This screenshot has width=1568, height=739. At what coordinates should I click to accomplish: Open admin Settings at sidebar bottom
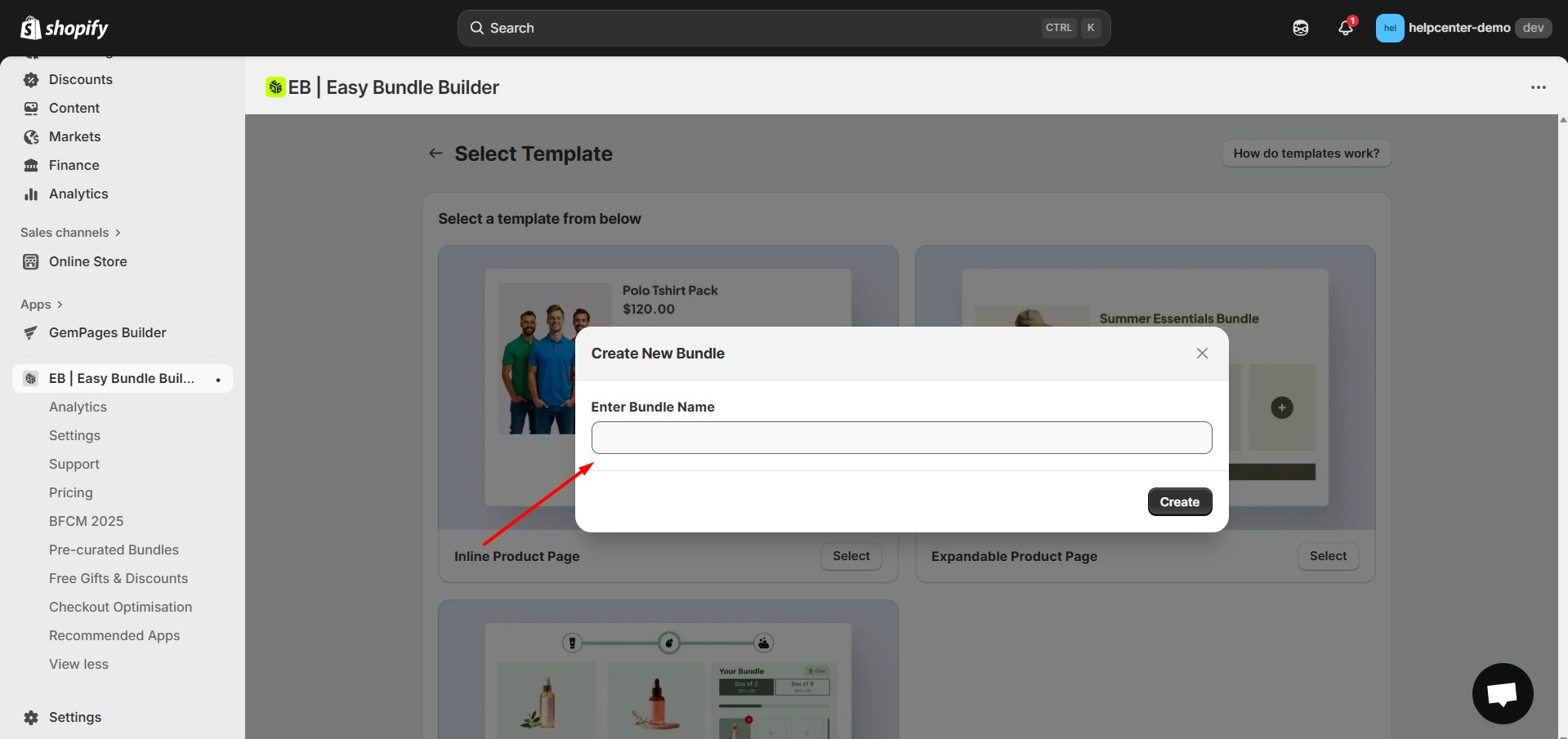click(75, 717)
